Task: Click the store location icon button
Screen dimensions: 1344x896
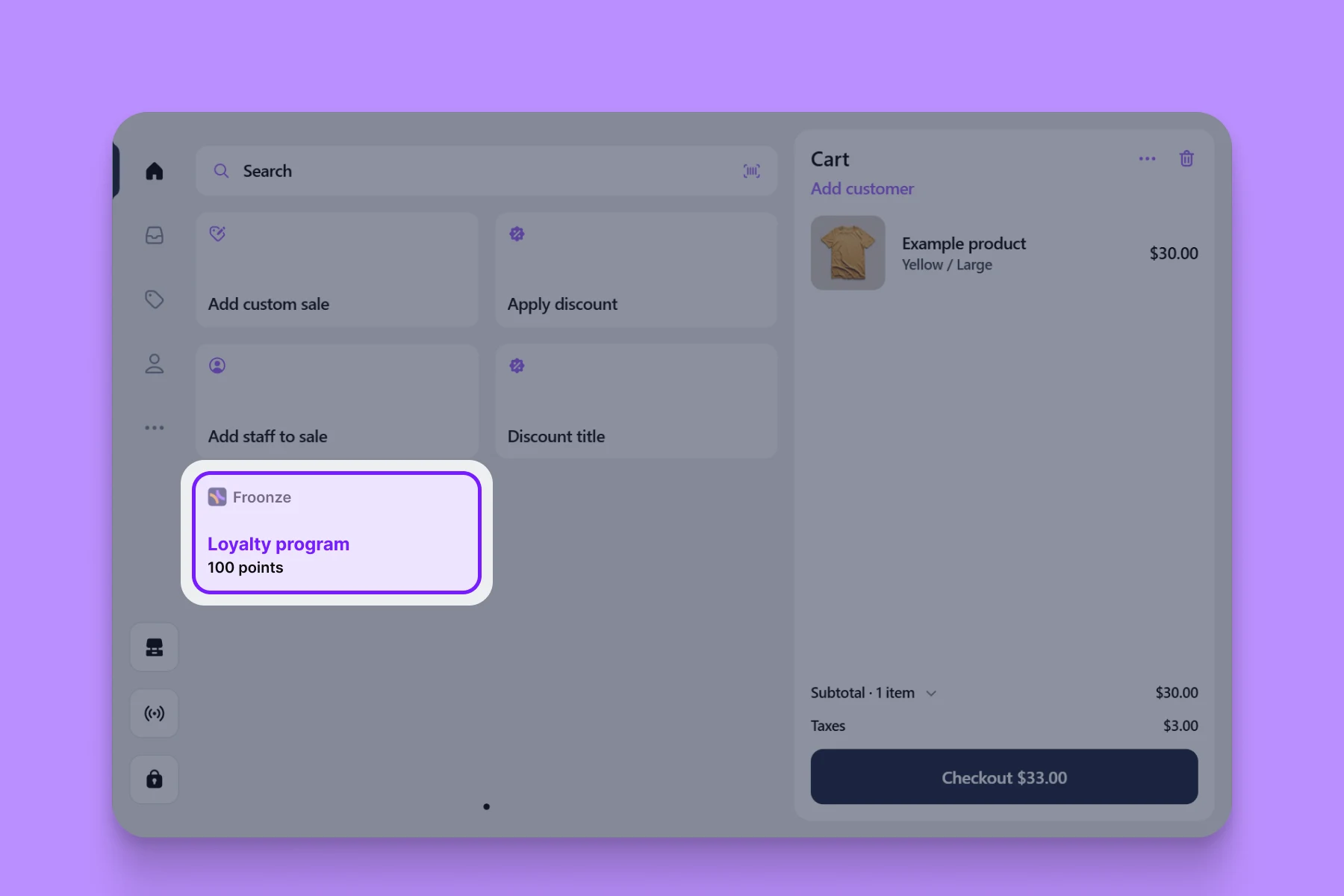Action: coord(155,647)
